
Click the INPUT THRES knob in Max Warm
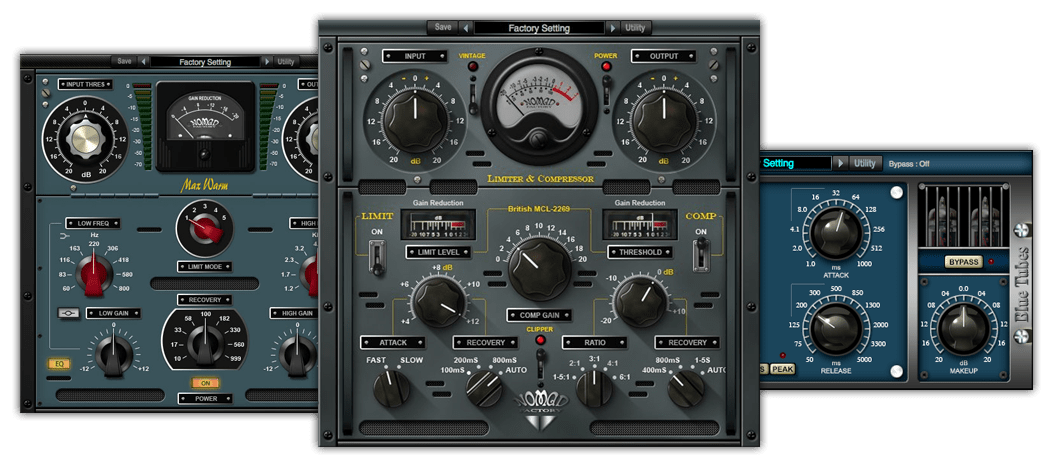click(x=85, y=138)
